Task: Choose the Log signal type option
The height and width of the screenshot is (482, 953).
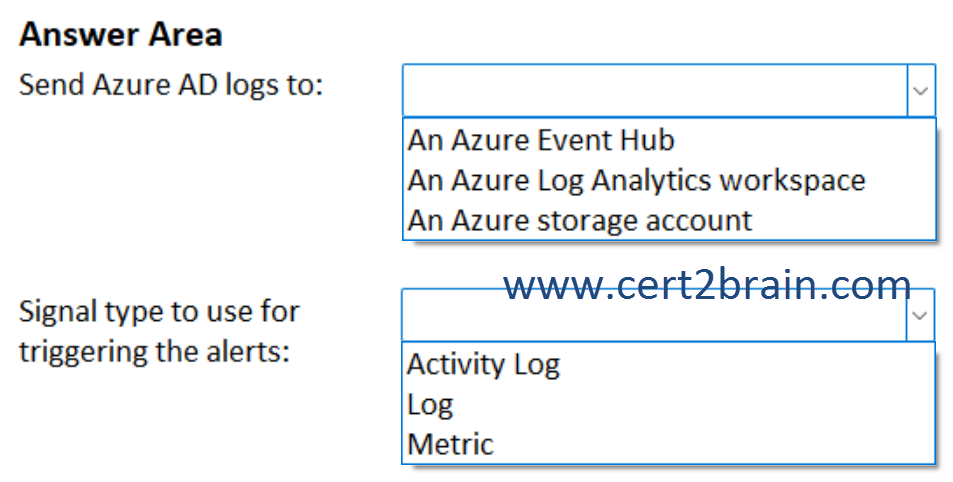Action: point(430,405)
